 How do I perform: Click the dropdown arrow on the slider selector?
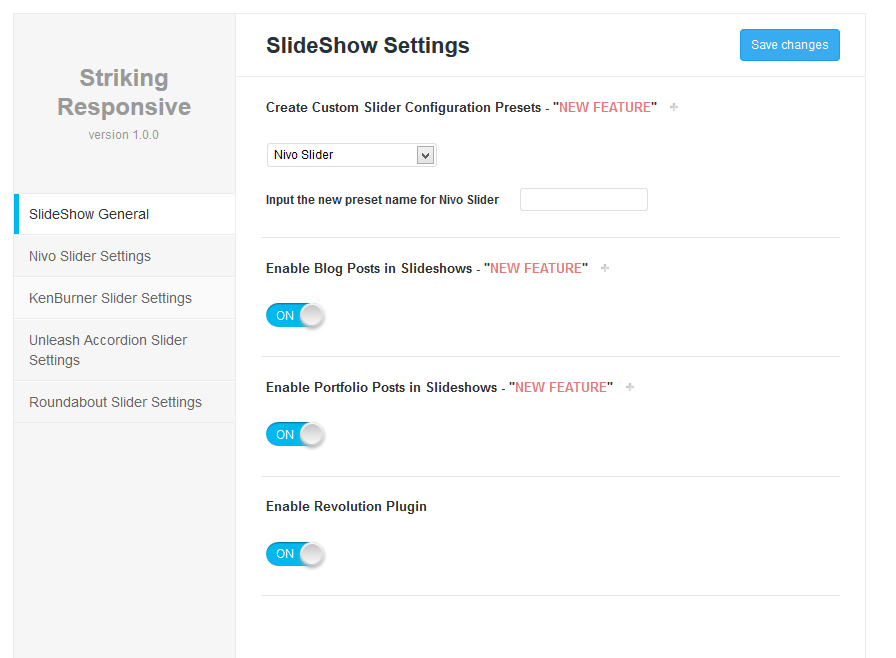[425, 155]
